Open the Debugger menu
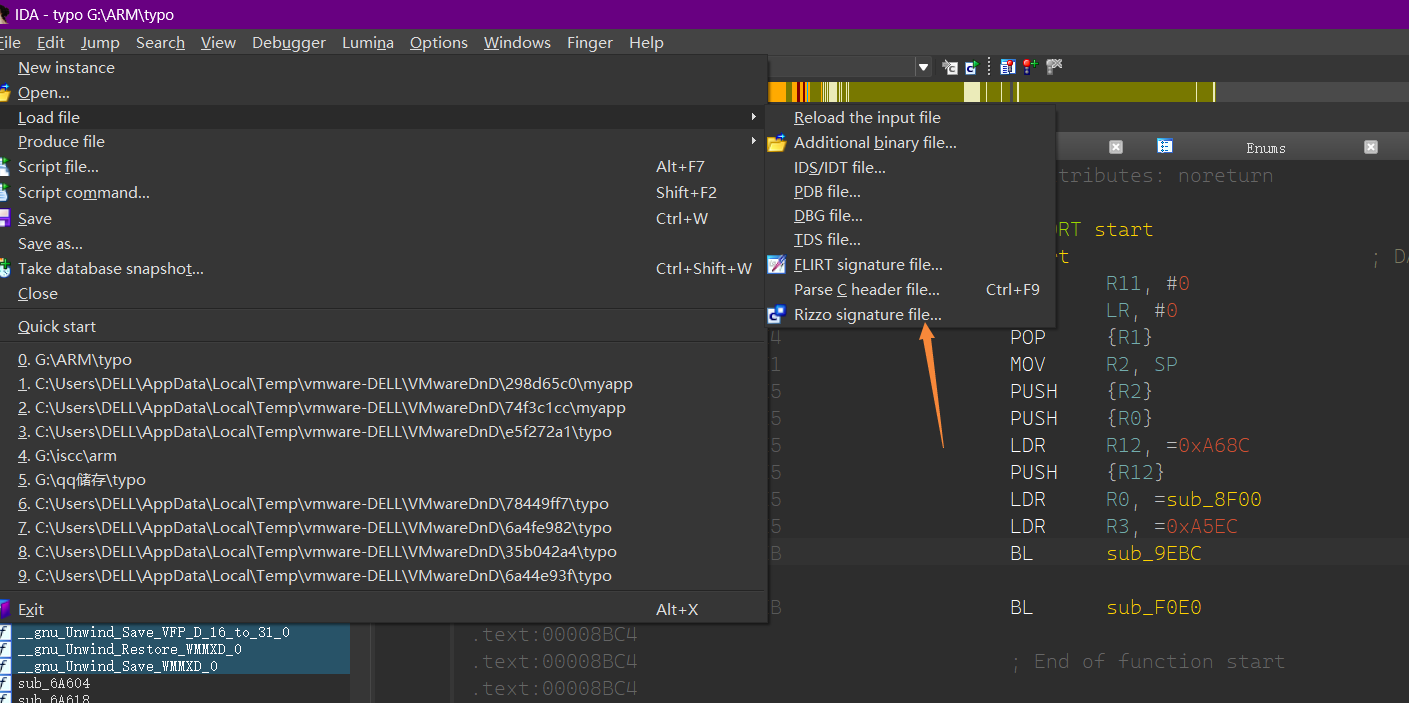Image resolution: width=1409 pixels, height=703 pixels. click(288, 43)
